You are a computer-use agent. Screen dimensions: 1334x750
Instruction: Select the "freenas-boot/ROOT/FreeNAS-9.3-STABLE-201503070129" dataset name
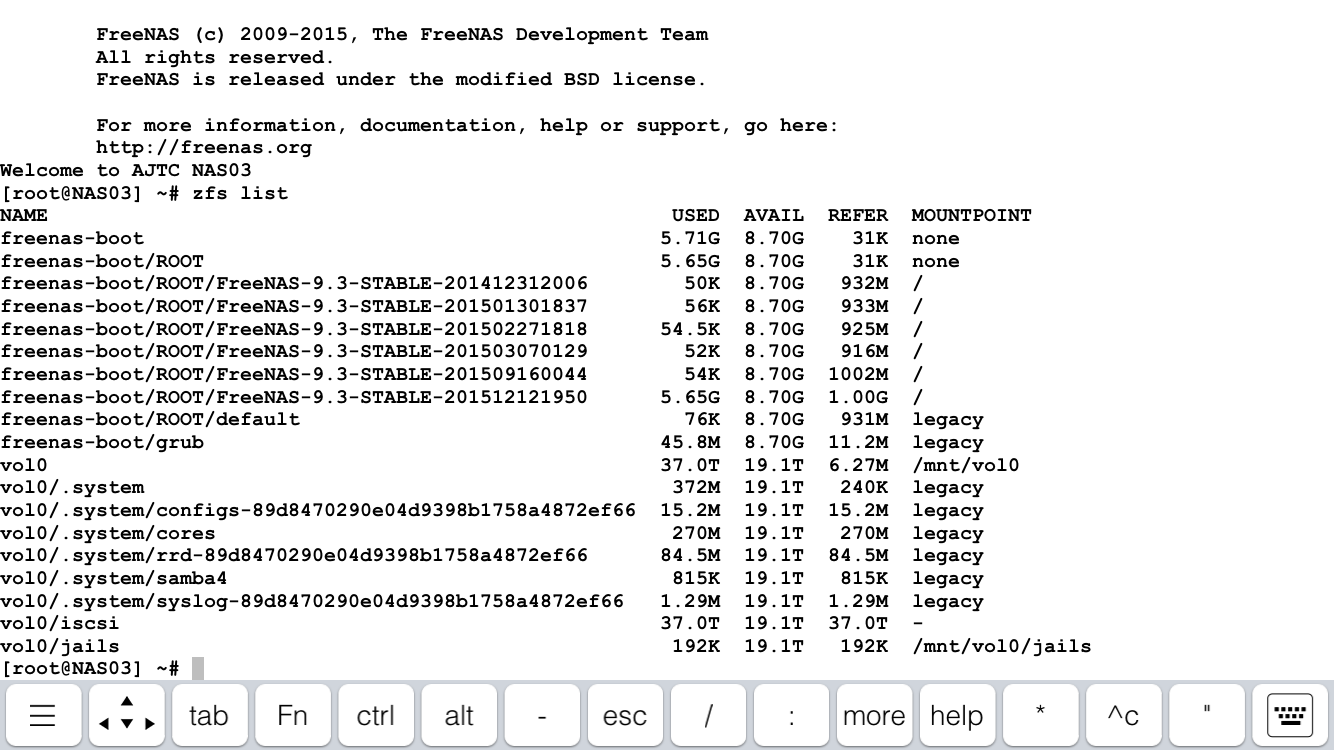click(x=294, y=352)
